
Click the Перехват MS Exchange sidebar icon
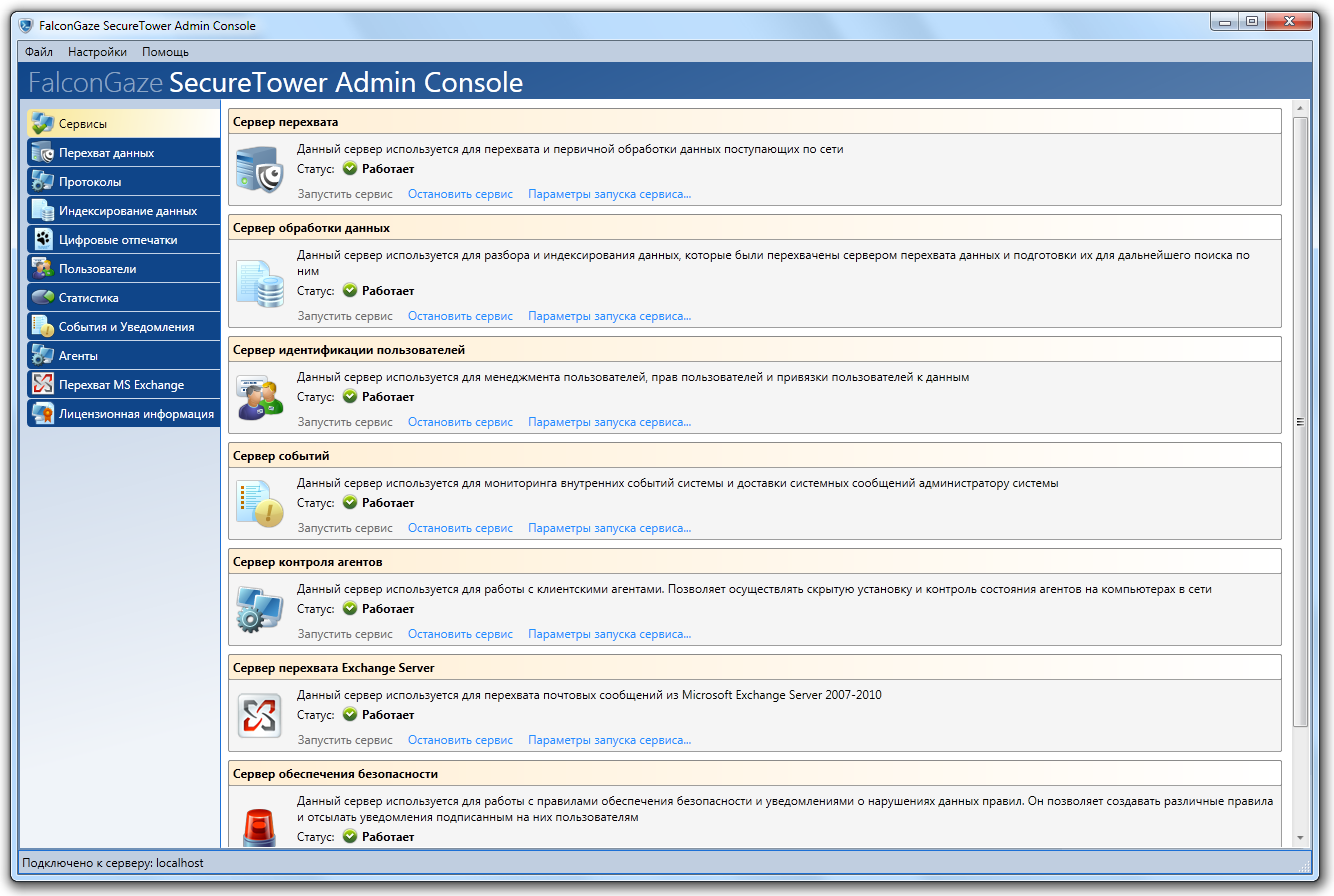pyautogui.click(x=42, y=385)
